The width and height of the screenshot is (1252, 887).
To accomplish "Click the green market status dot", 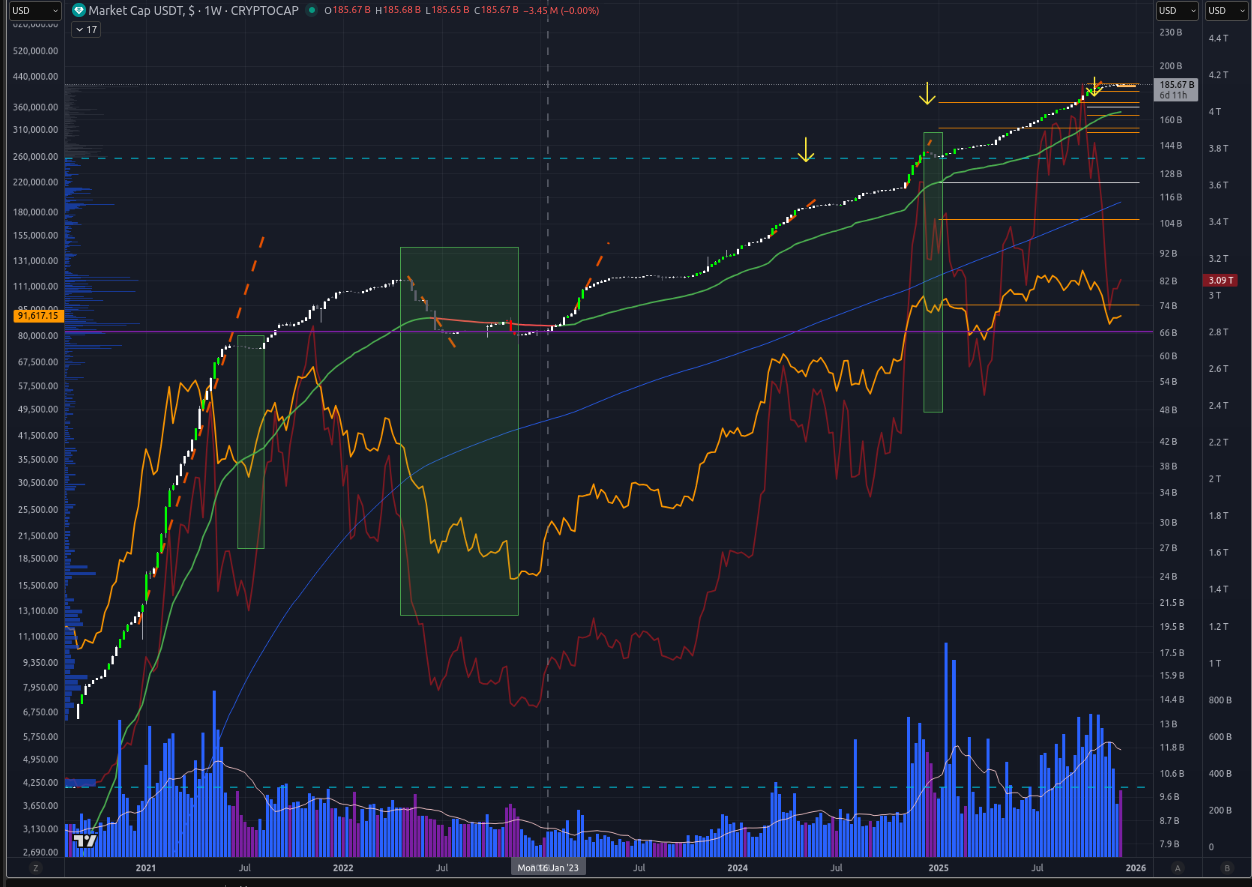I will click(x=313, y=10).
